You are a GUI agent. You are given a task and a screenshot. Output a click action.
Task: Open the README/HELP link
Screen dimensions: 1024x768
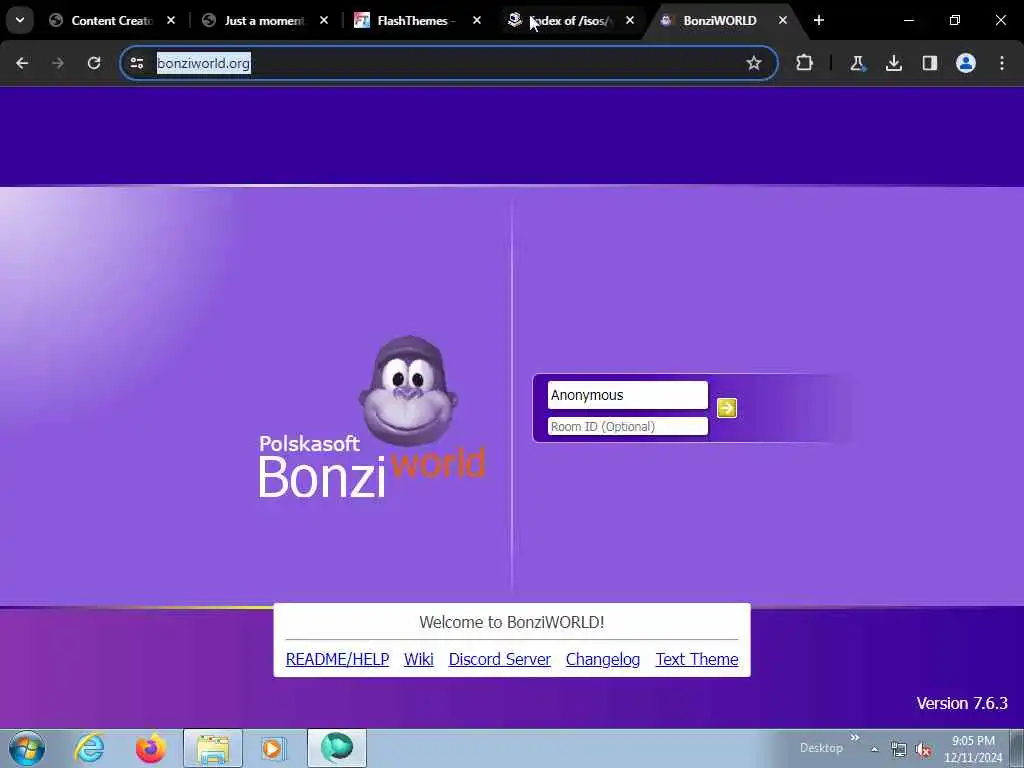338,660
